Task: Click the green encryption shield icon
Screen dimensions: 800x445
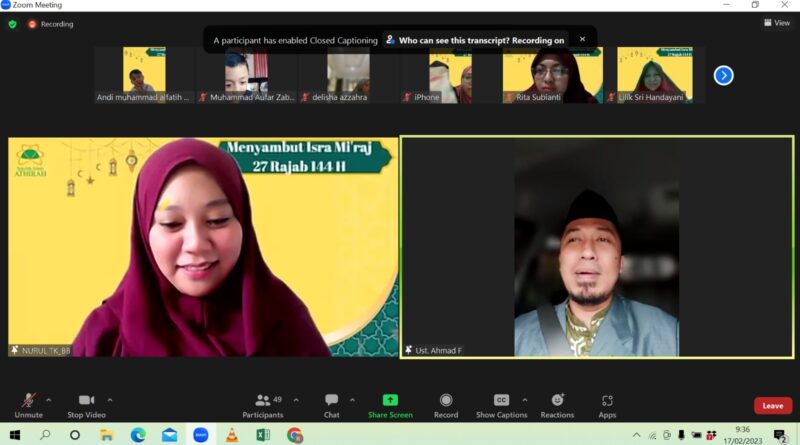Action: click(x=12, y=24)
